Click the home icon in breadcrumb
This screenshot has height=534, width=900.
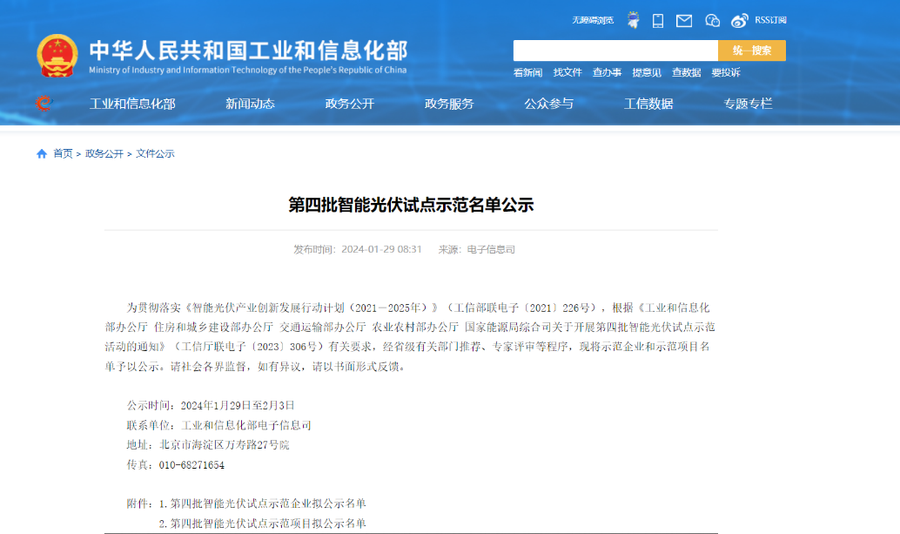point(42,154)
